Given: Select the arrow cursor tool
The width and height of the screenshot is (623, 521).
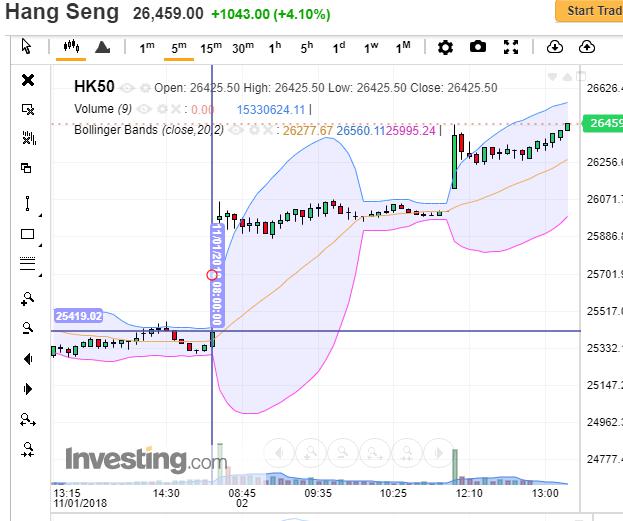Looking at the screenshot, I should [x=26, y=46].
